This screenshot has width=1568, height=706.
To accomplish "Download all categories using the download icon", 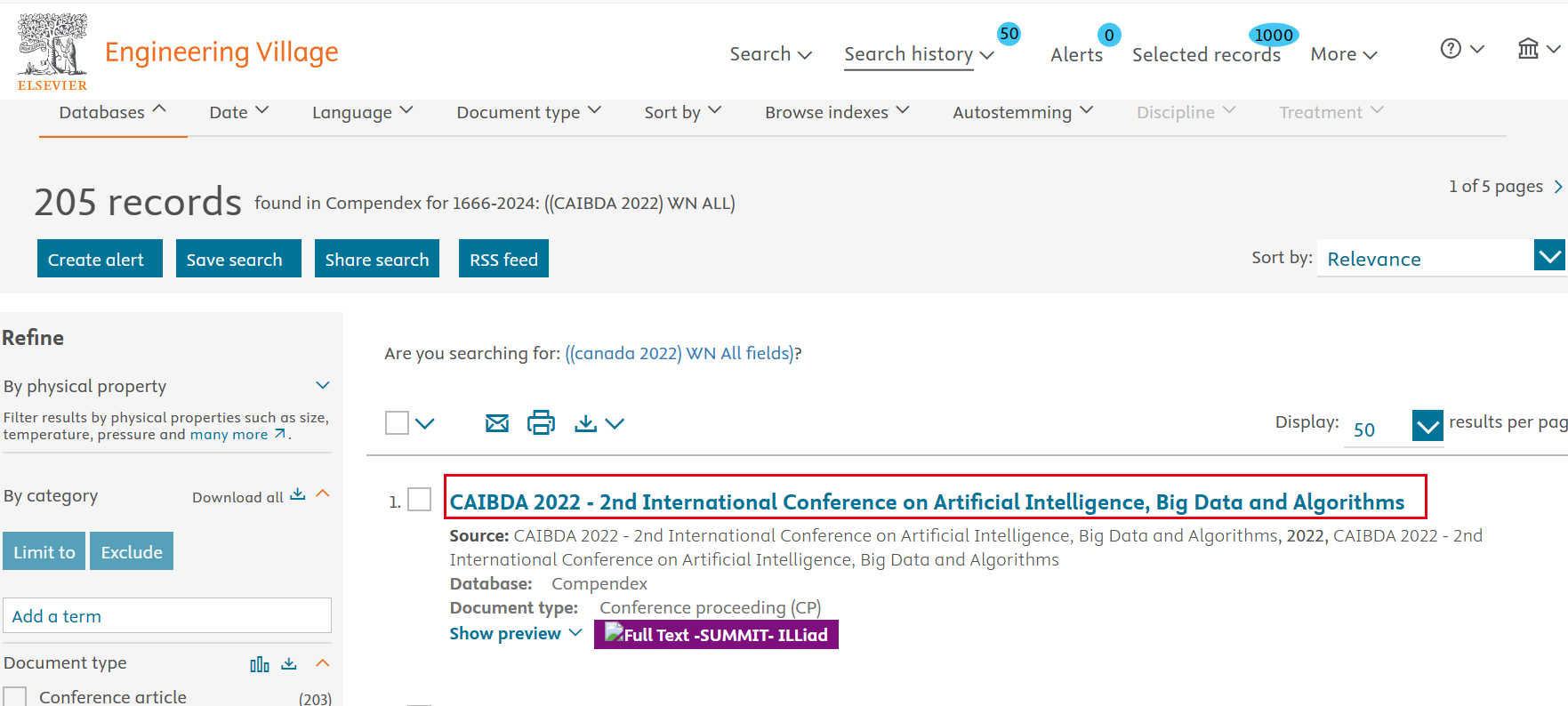I will click(298, 494).
